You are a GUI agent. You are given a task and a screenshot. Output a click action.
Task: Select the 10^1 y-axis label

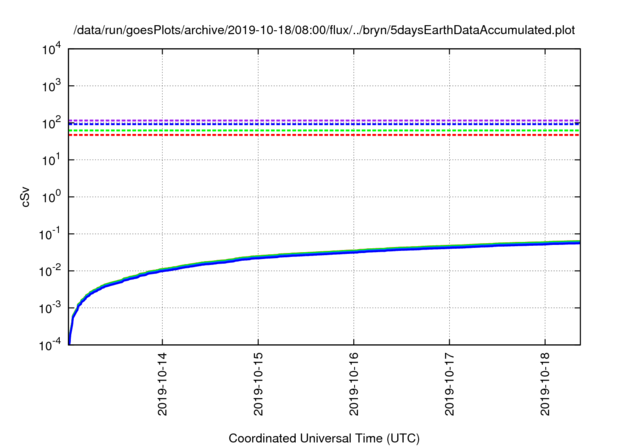(x=51, y=160)
